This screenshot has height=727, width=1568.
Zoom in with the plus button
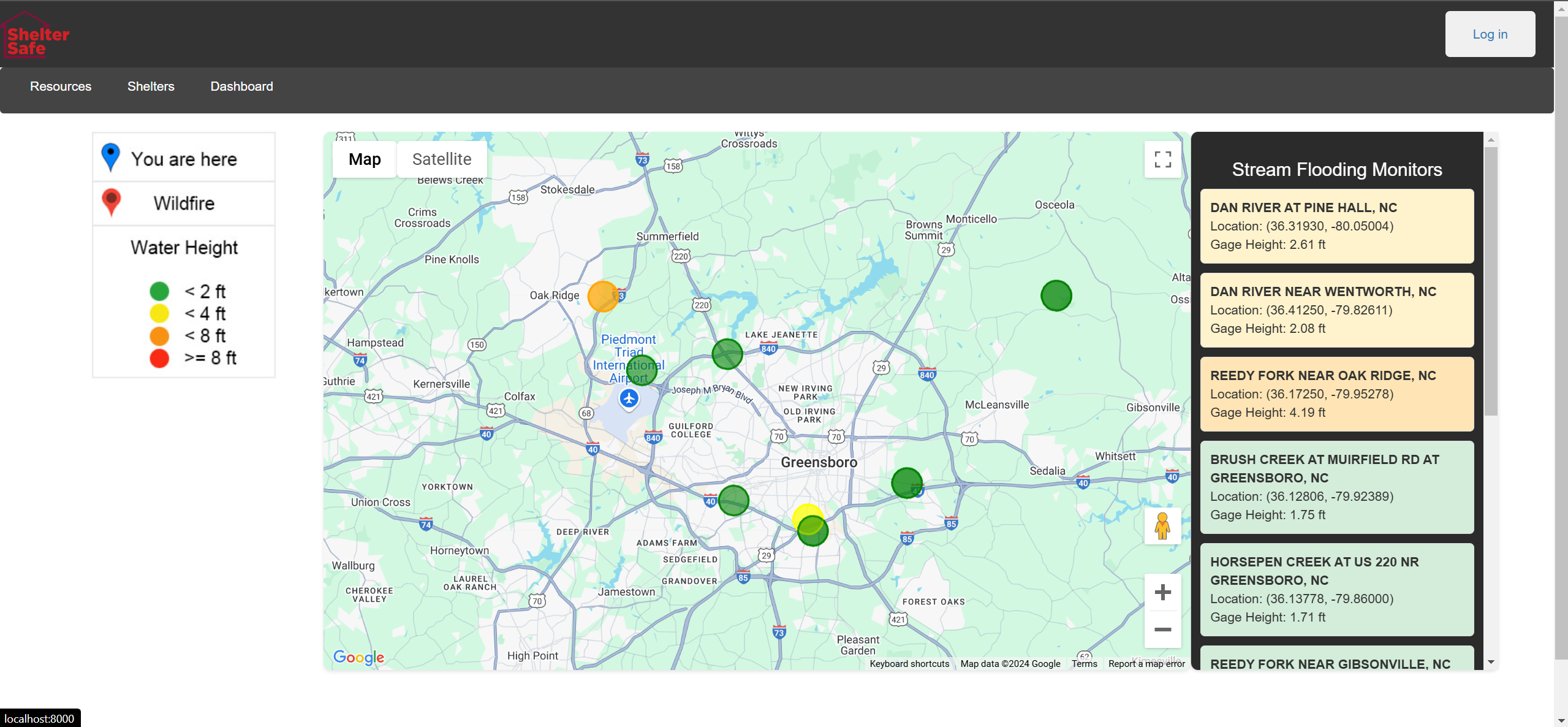click(x=1162, y=592)
